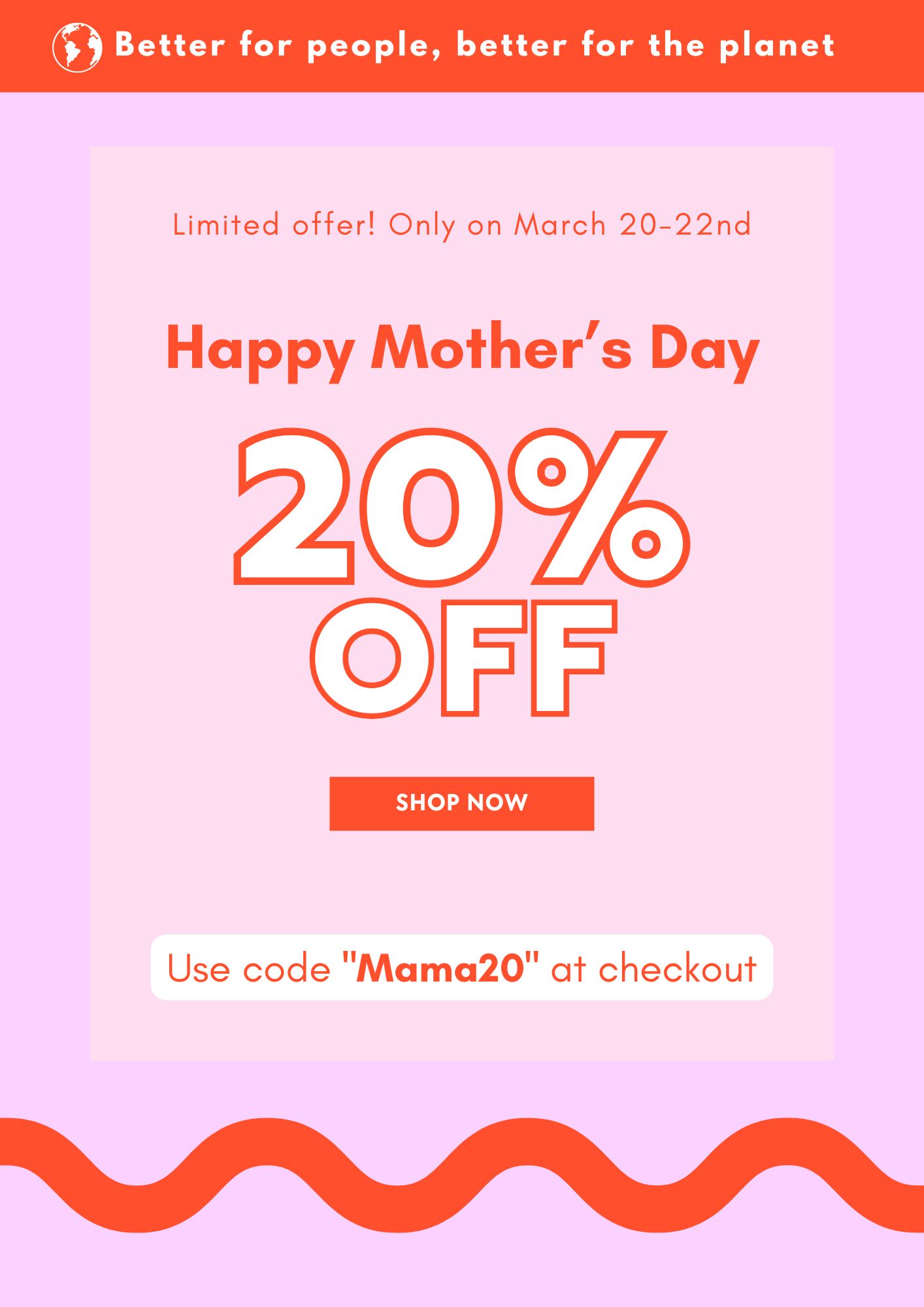Click the white 'Use code' checkout box
Image resolution: width=924 pixels, height=1307 pixels.
[461, 967]
